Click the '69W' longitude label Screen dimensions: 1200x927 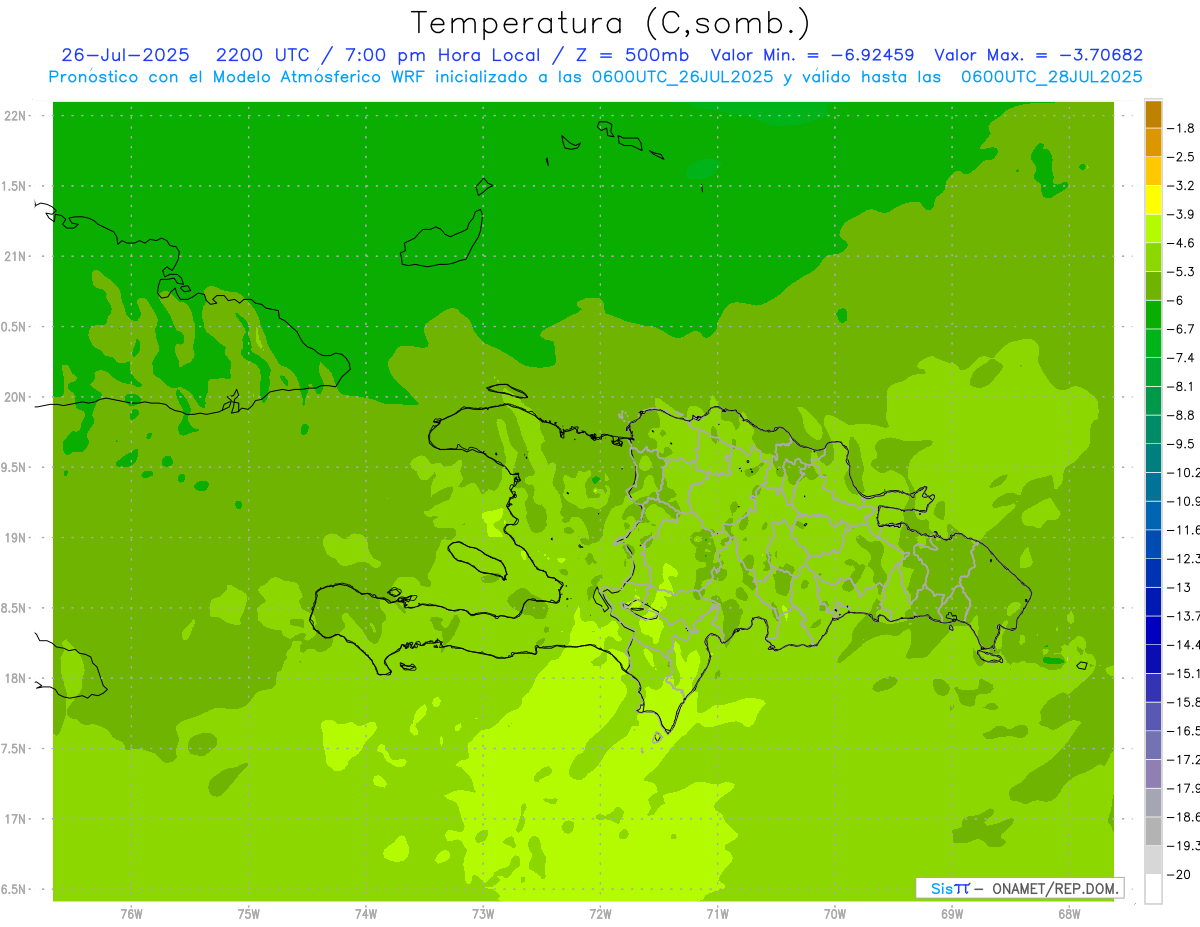[952, 914]
